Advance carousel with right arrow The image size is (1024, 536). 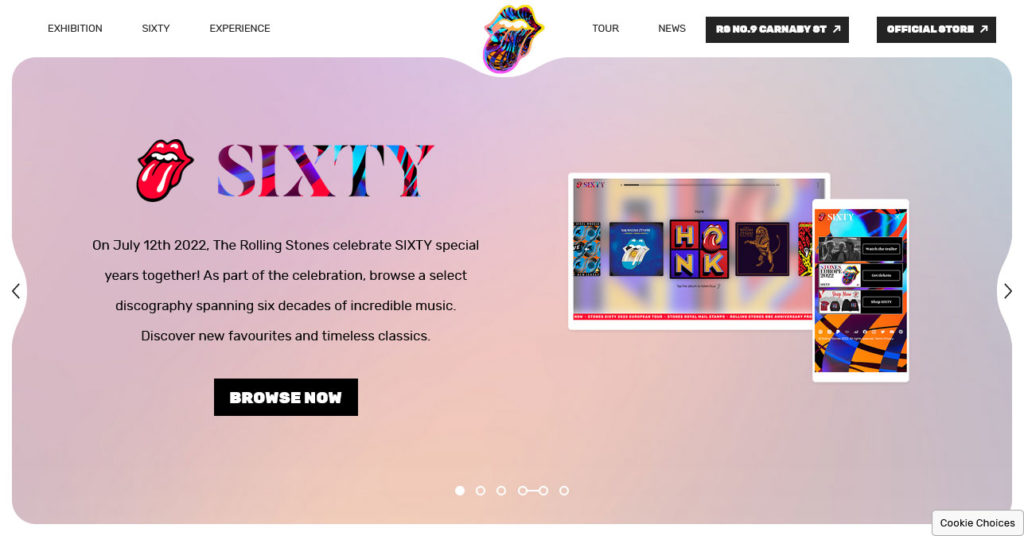[x=1008, y=291]
